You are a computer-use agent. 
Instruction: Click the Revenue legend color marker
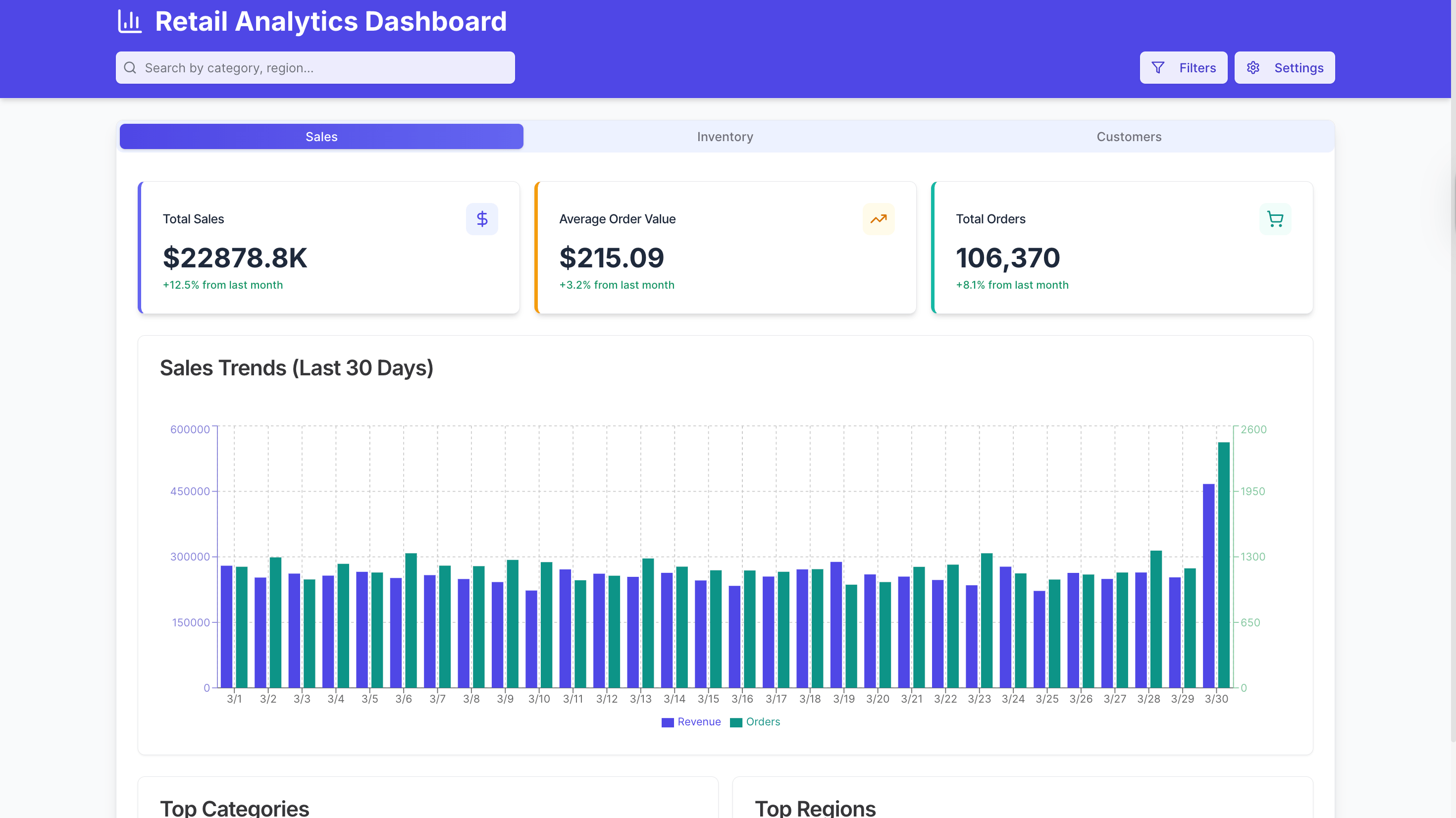[667, 722]
